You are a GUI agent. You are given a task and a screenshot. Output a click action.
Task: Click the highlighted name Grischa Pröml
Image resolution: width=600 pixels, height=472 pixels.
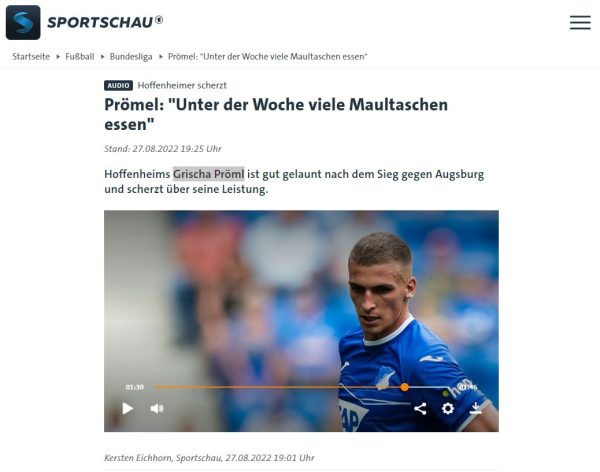click(x=209, y=174)
